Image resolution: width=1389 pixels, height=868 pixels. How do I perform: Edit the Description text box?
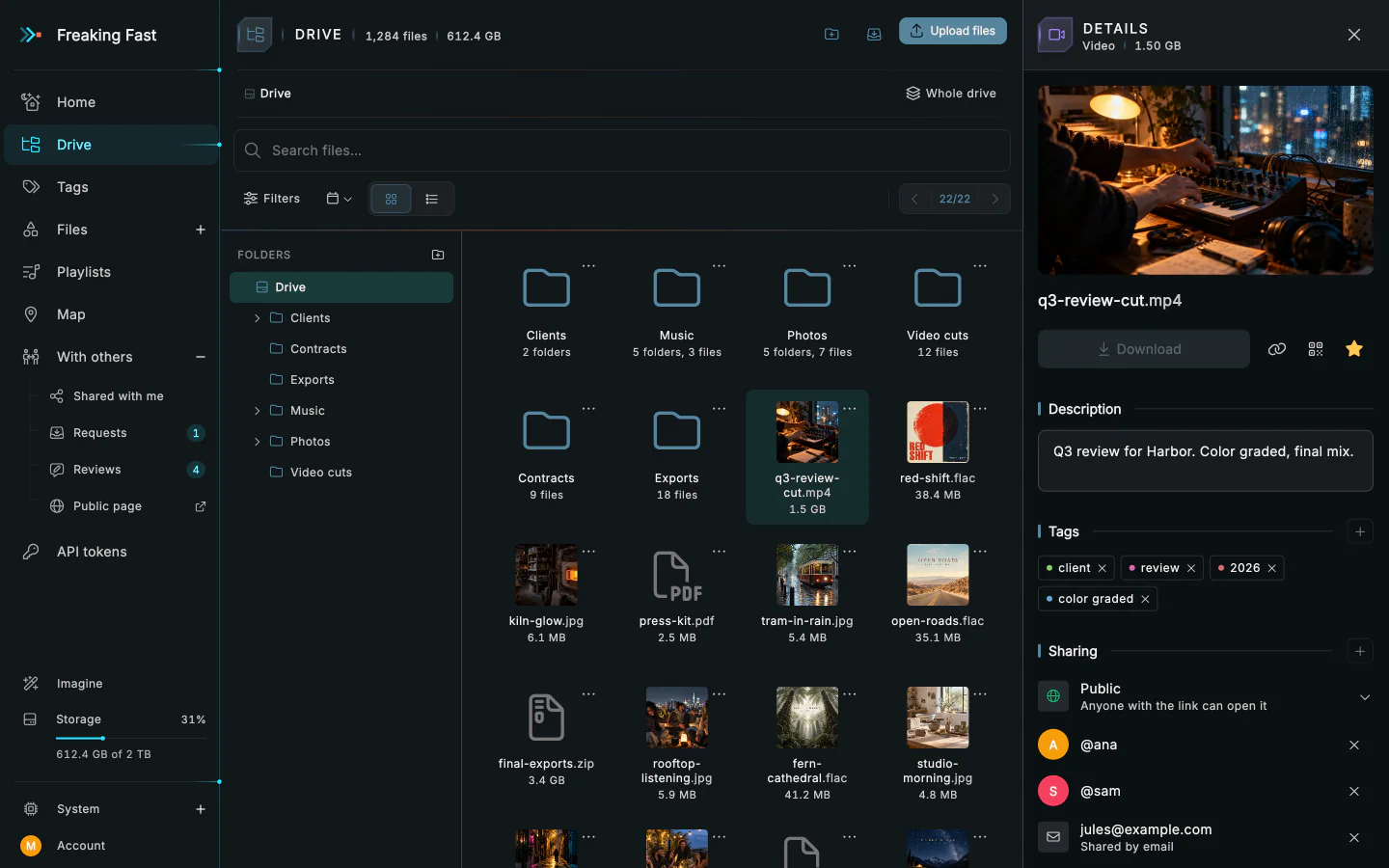click(x=1206, y=461)
